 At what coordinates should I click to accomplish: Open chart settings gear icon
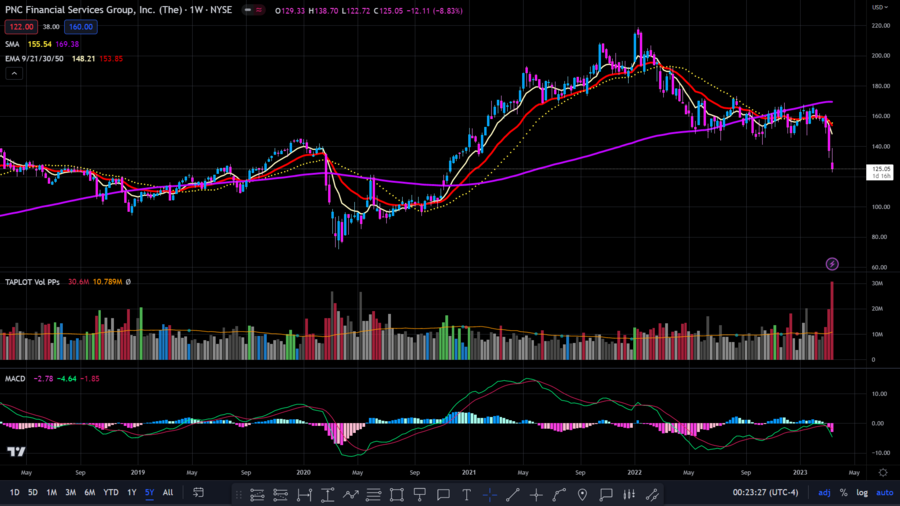[883, 473]
